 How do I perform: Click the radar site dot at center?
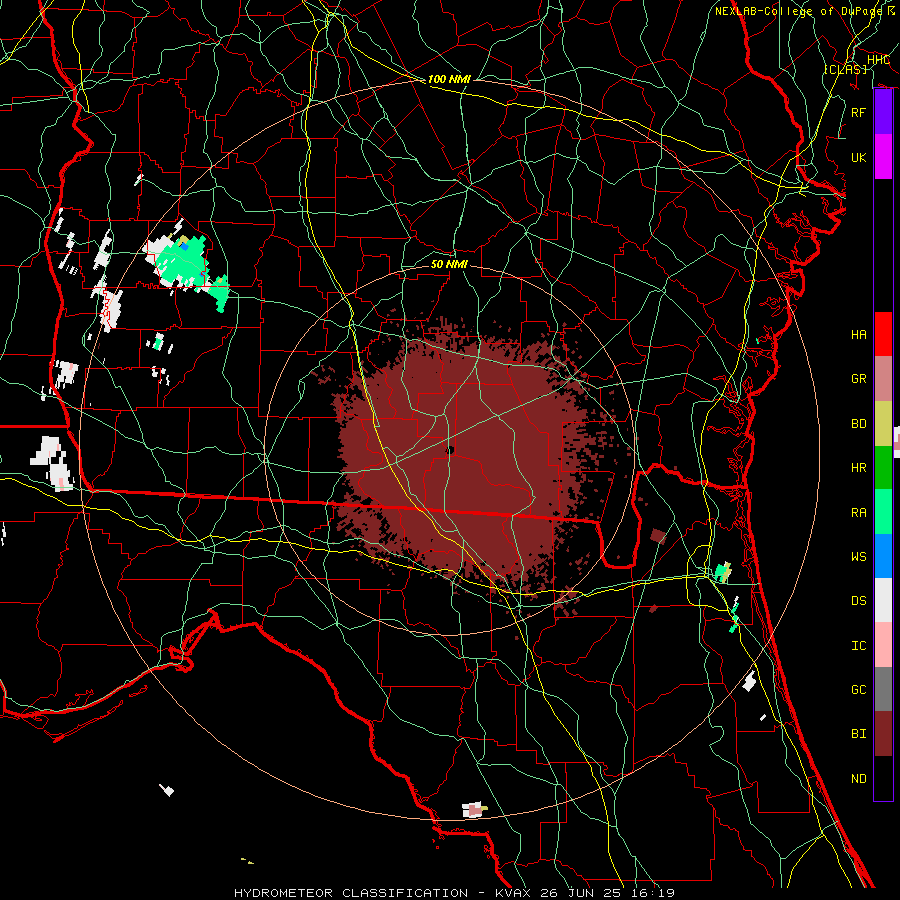point(450,450)
